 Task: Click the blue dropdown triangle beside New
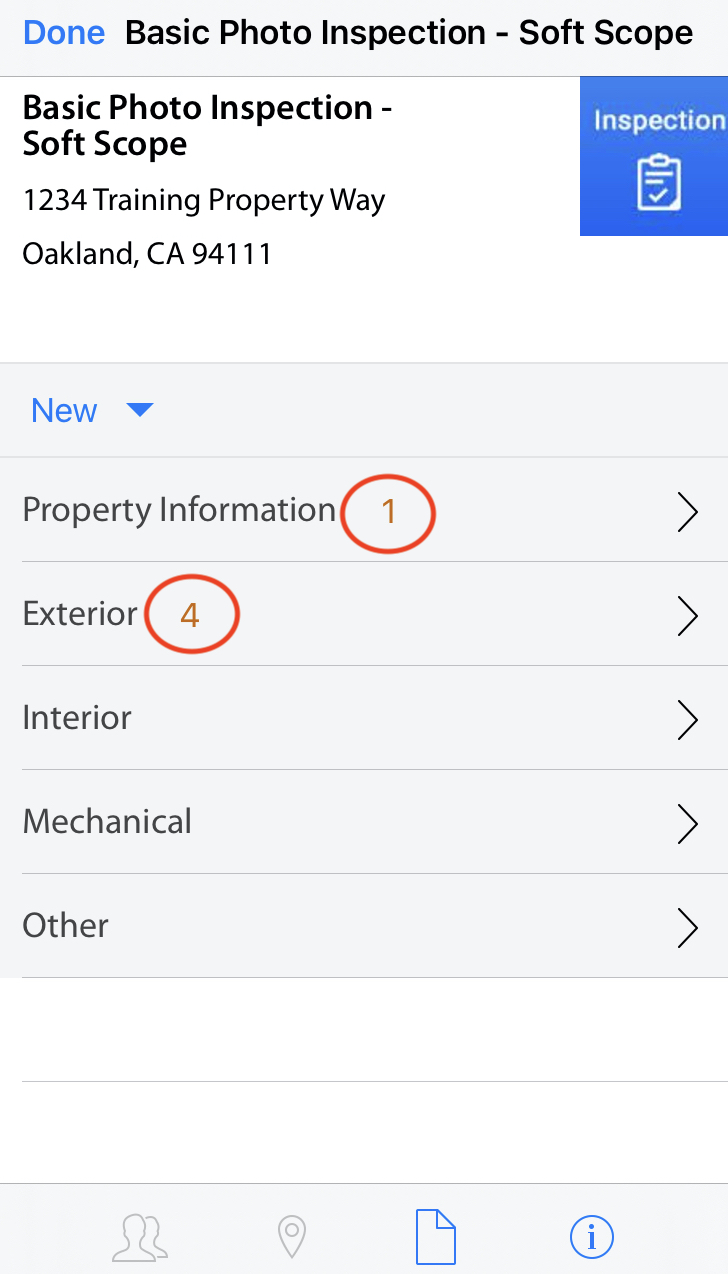click(x=140, y=410)
